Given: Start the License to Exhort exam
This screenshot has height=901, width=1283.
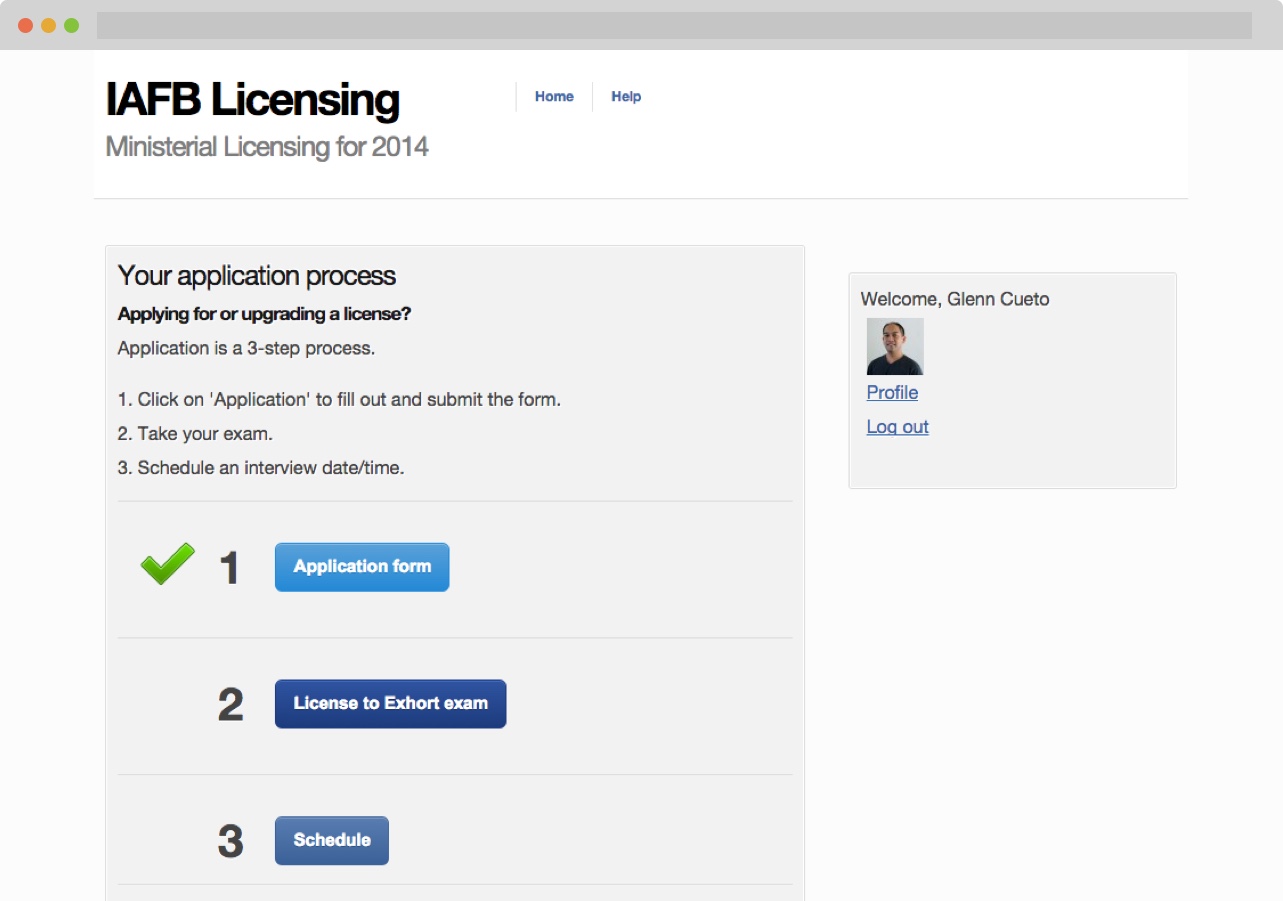Looking at the screenshot, I should click(x=390, y=704).
